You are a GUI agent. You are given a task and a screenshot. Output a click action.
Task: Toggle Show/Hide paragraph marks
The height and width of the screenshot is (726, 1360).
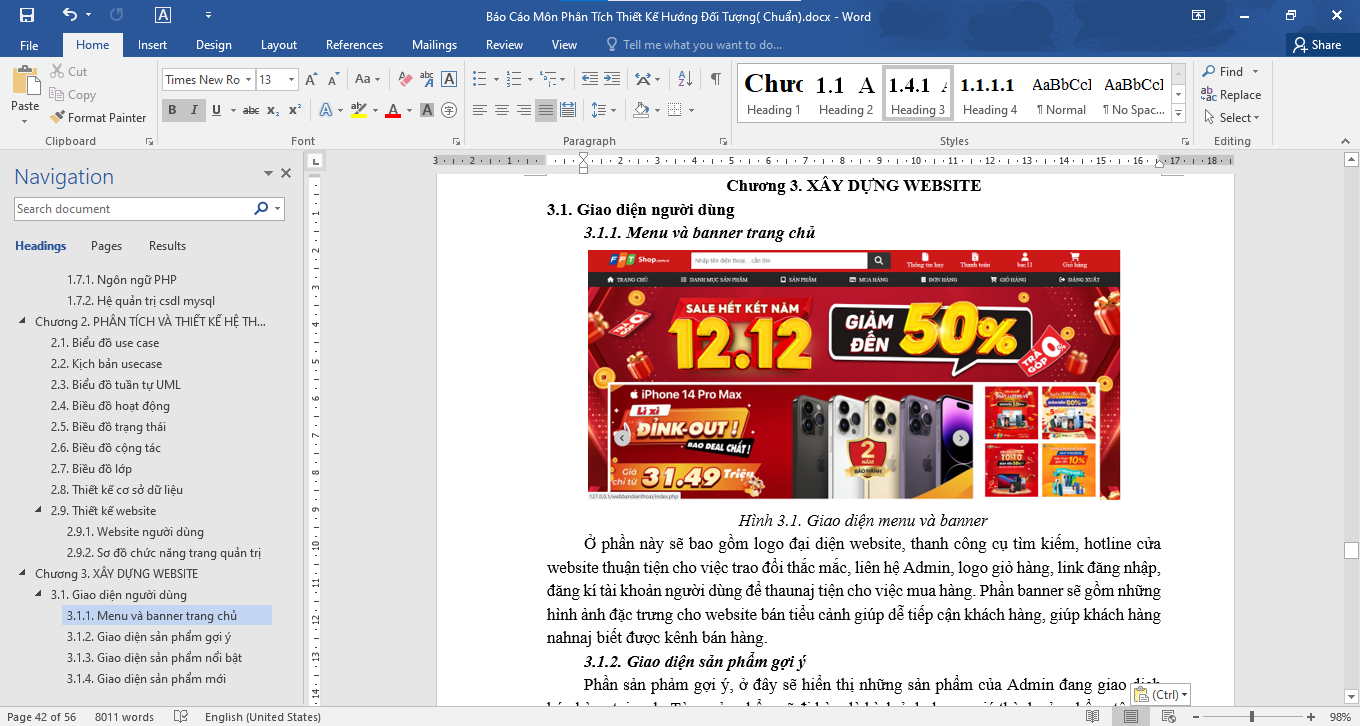point(716,79)
